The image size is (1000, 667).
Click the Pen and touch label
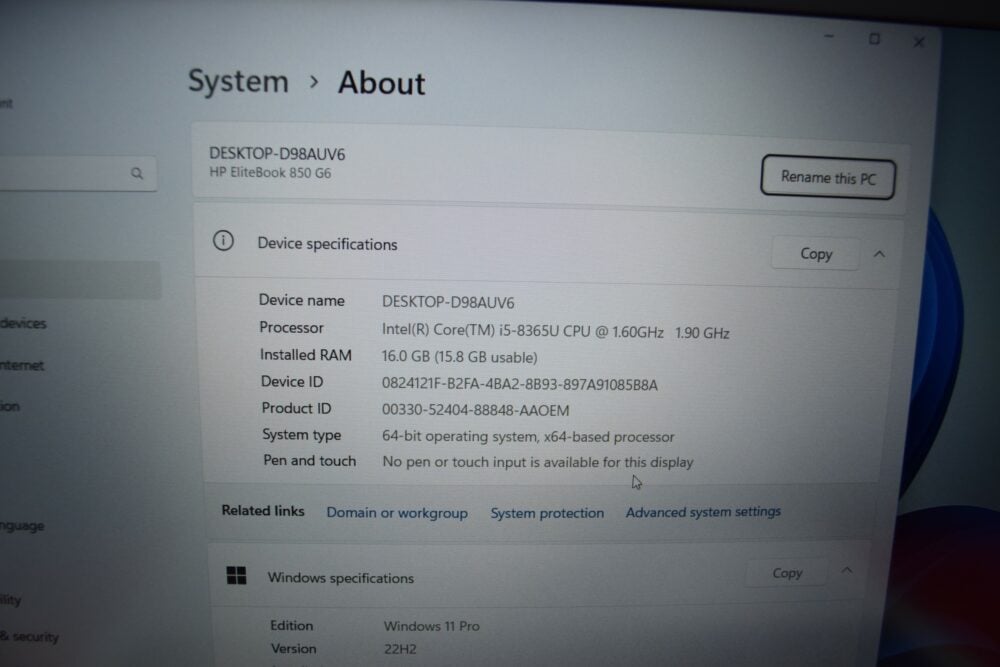point(309,460)
